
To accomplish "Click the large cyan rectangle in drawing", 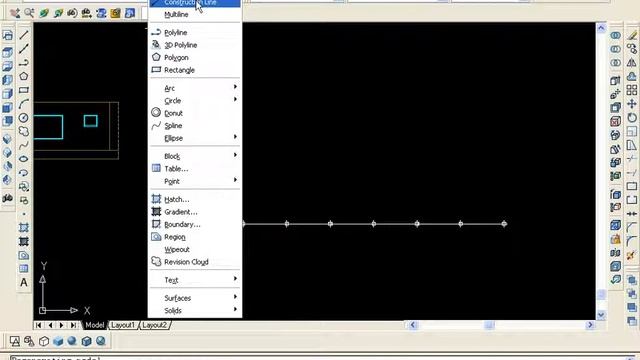I will 48,127.
